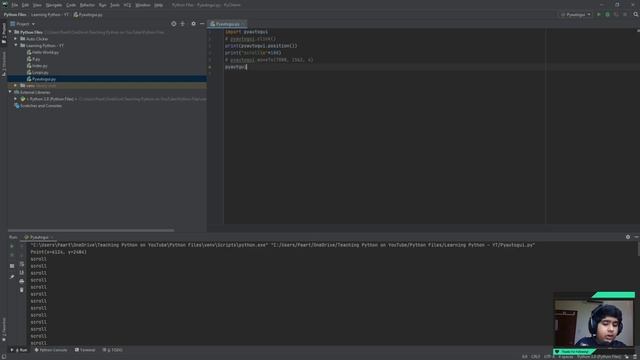
Task: Click Run with Coverage icon
Action: pos(616,15)
